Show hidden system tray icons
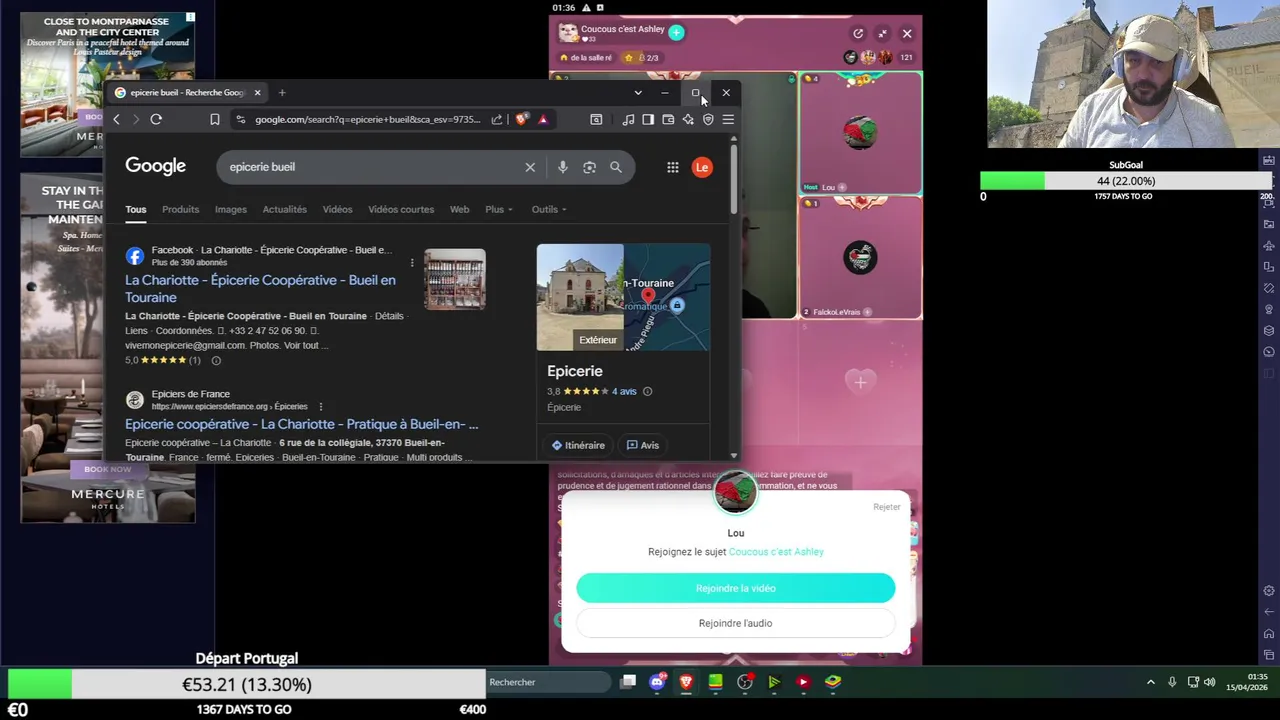The image size is (1280, 720). (x=1150, y=682)
